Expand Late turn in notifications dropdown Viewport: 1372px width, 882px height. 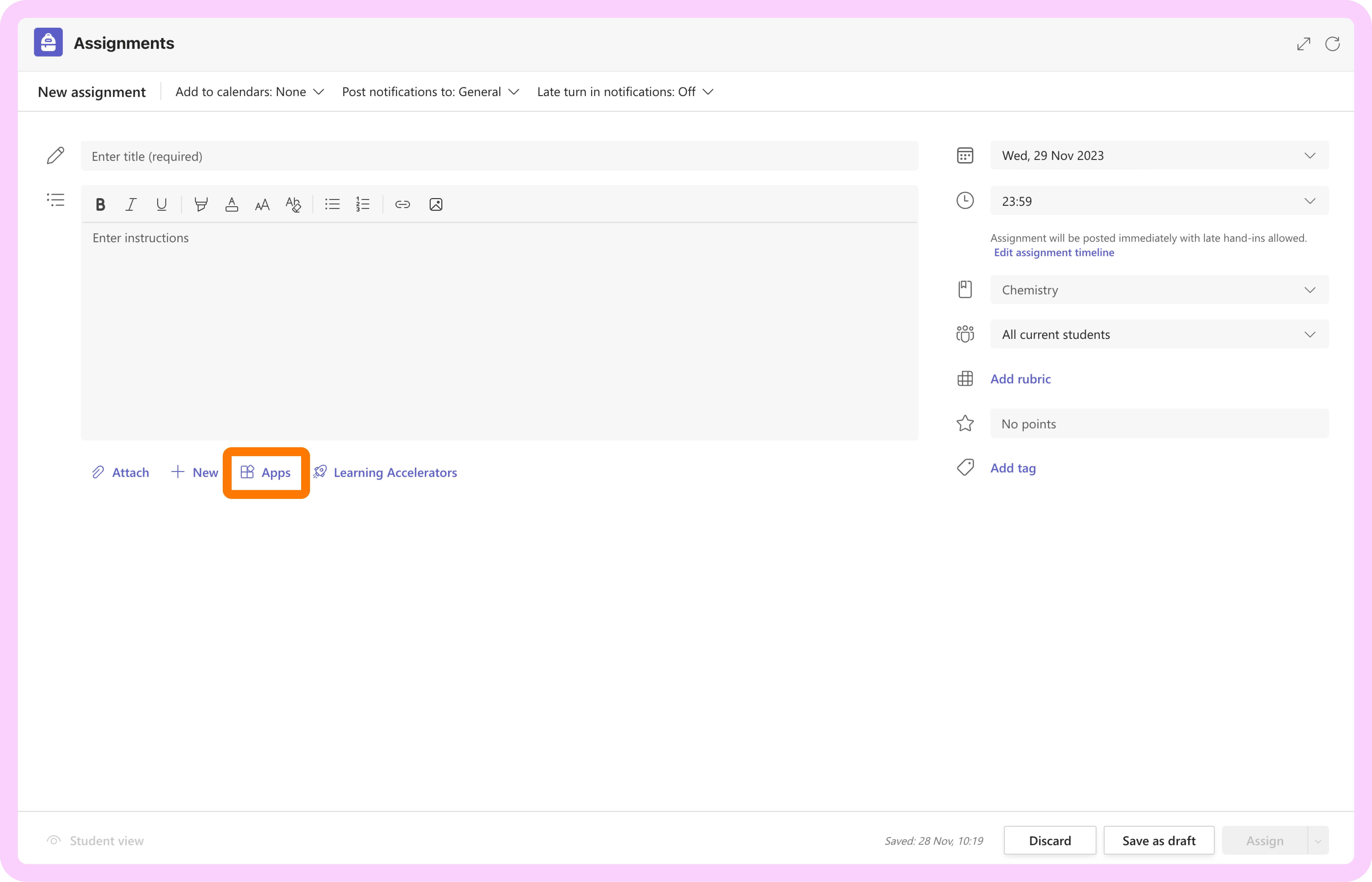[625, 92]
